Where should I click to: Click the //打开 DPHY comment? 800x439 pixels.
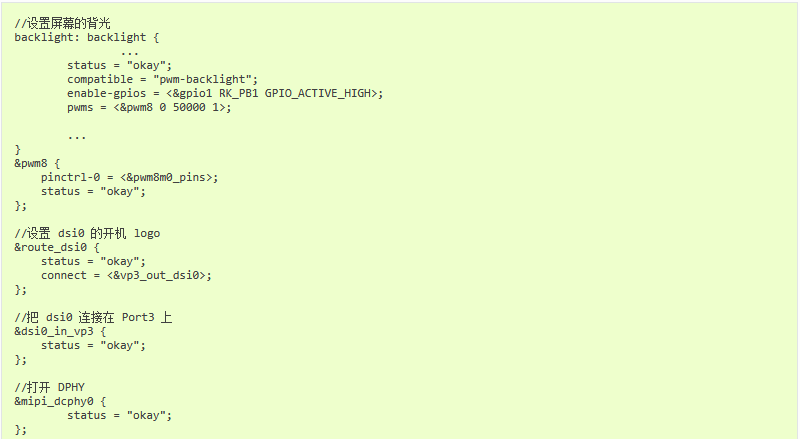click(x=49, y=387)
